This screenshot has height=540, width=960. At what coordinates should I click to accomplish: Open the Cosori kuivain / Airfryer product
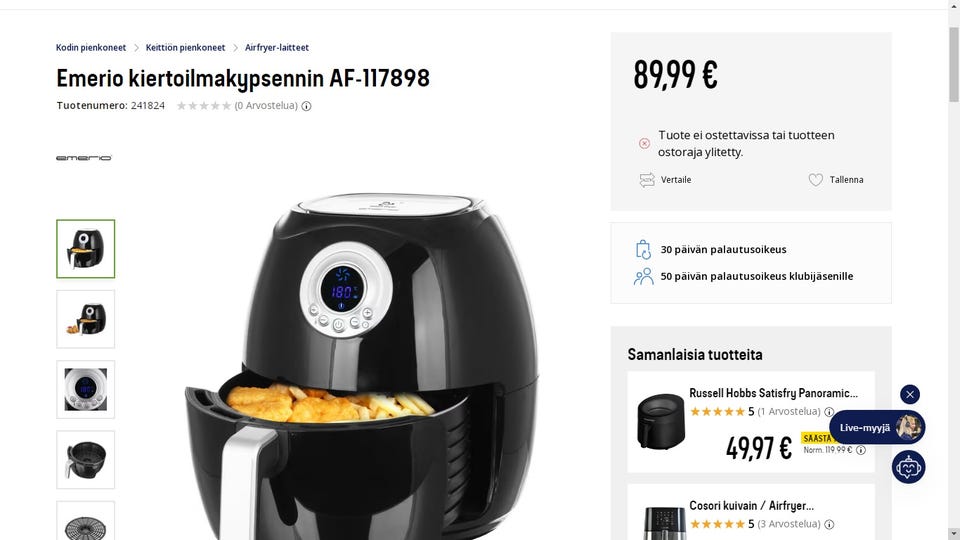pyautogui.click(x=751, y=506)
